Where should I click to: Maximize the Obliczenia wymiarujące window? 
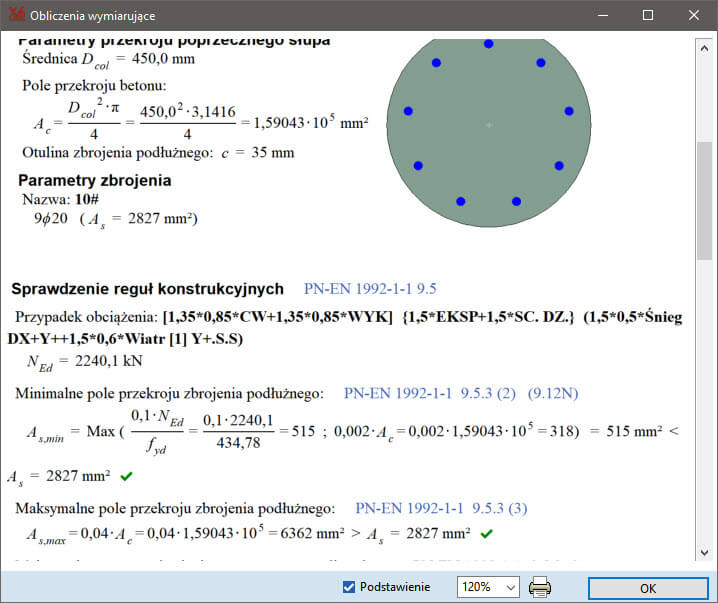coord(648,16)
